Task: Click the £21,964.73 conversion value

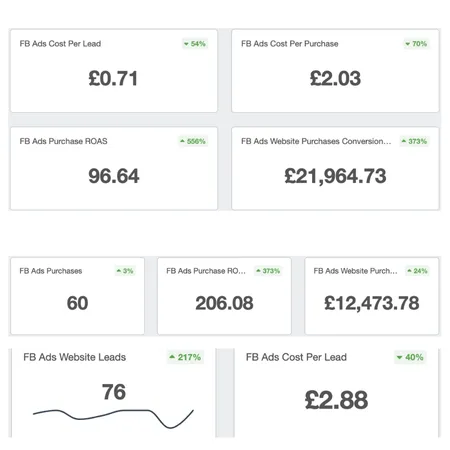Action: (x=335, y=176)
